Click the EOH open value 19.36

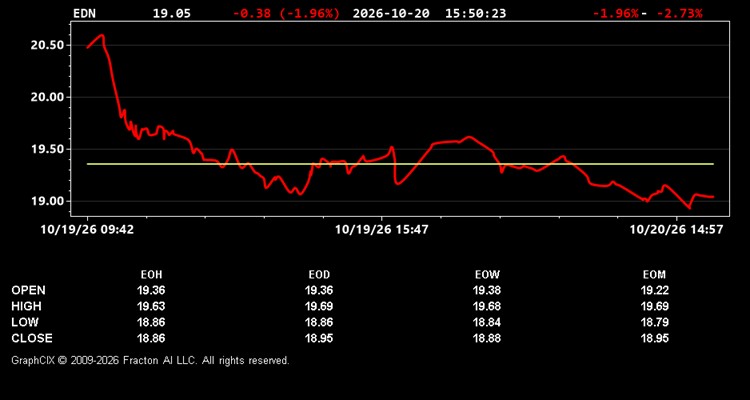tap(151, 290)
